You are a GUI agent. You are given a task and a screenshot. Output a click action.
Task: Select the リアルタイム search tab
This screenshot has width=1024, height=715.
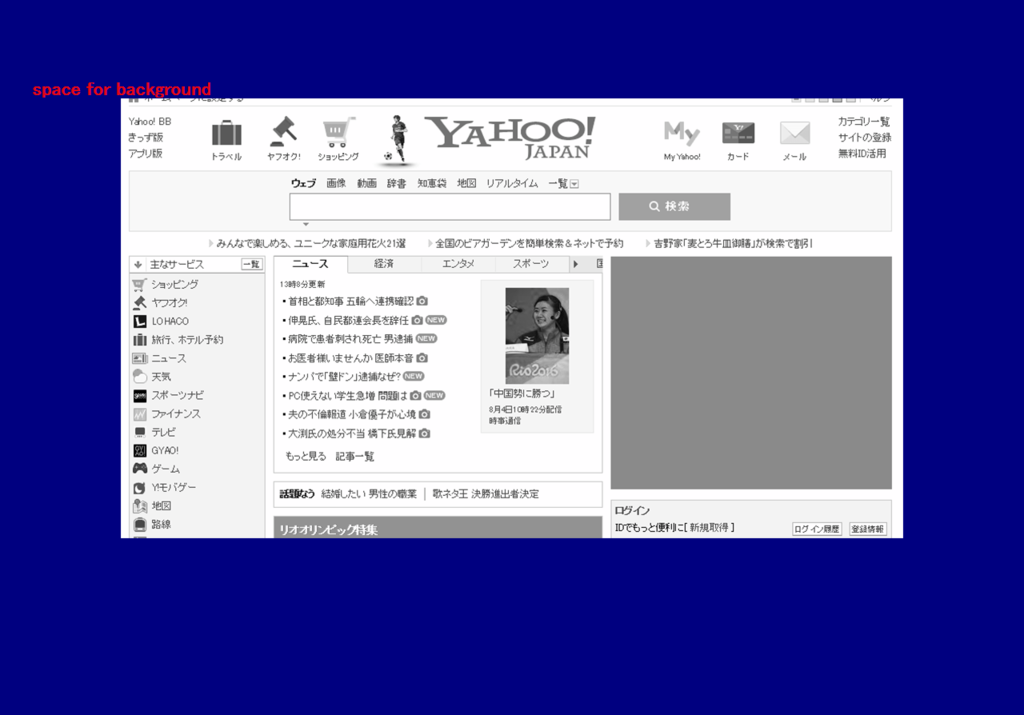coord(511,183)
